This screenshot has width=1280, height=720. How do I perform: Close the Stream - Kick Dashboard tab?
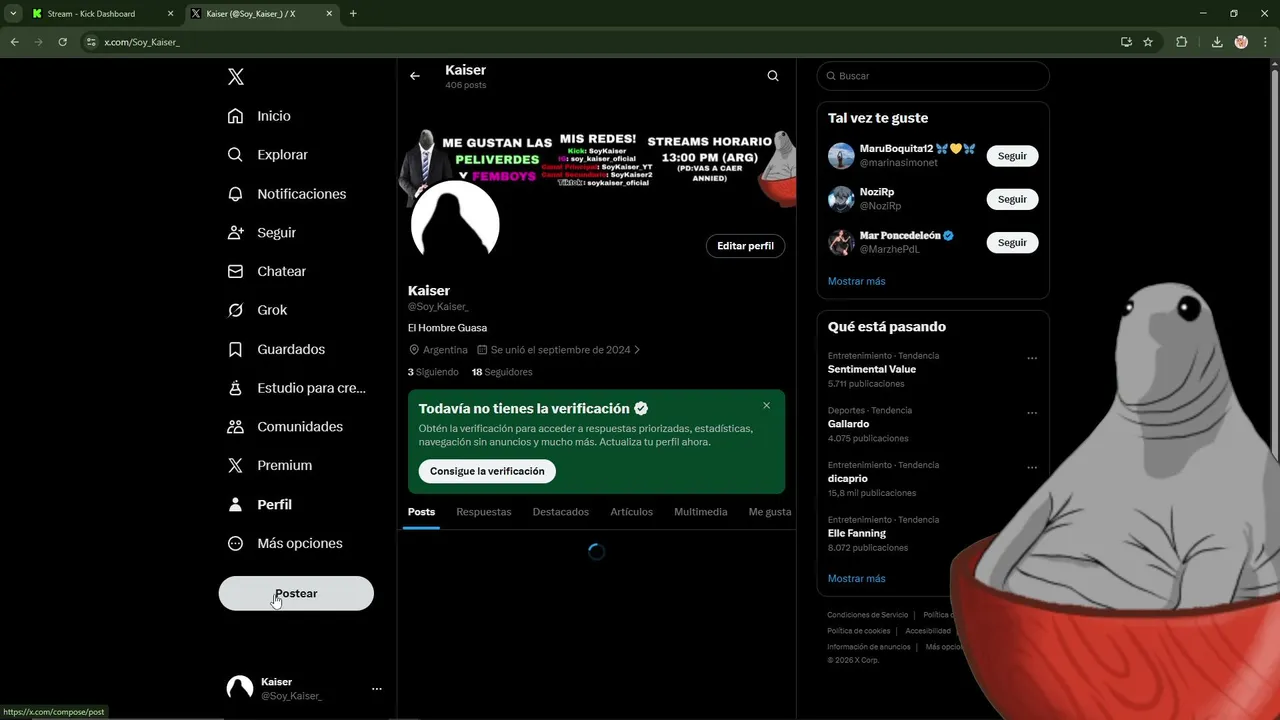(170, 14)
